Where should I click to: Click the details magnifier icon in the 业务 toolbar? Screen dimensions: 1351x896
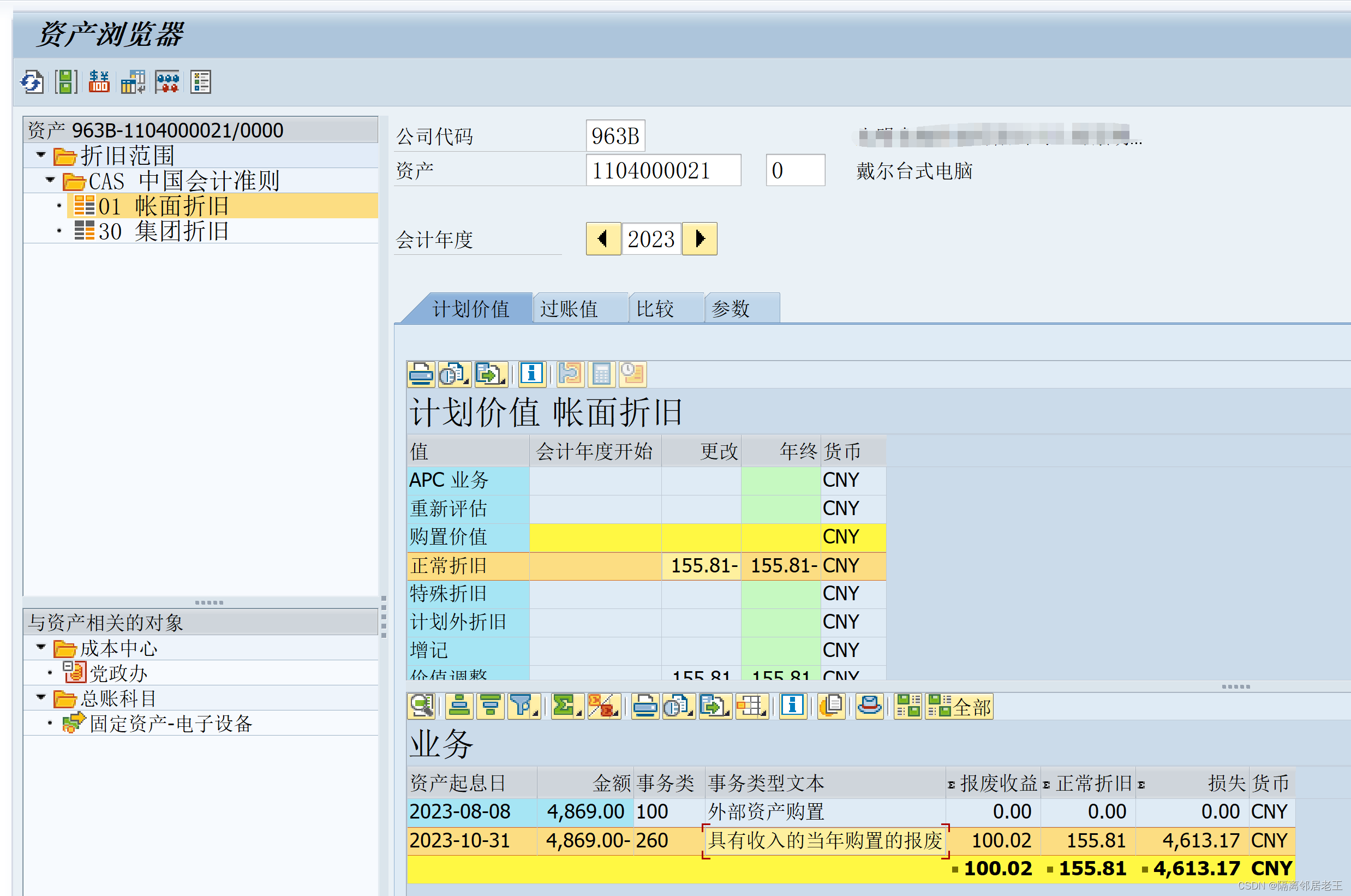tap(422, 706)
